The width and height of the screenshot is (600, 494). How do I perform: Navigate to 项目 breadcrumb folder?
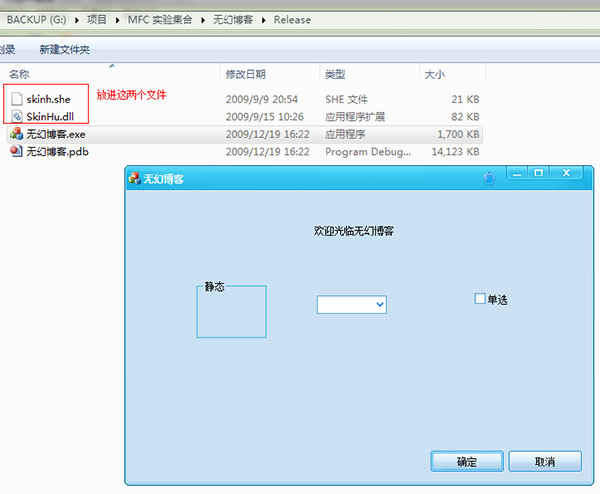[97, 20]
